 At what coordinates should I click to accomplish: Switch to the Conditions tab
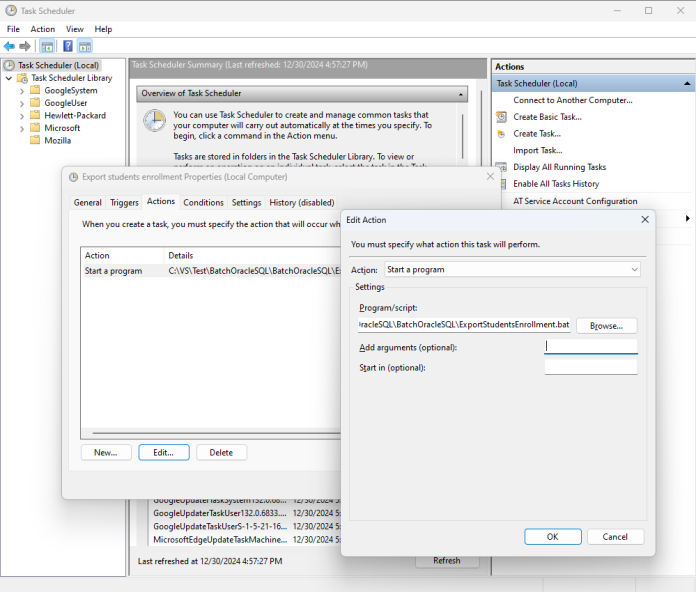point(203,202)
